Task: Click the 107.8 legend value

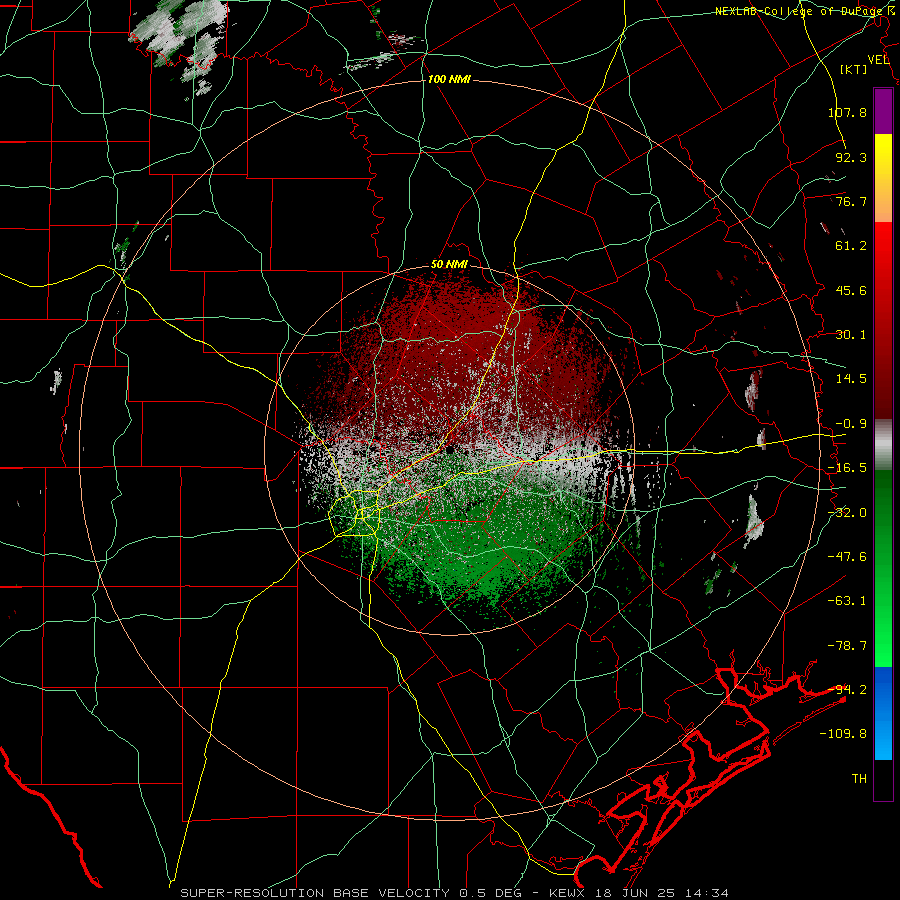Action: coord(847,112)
